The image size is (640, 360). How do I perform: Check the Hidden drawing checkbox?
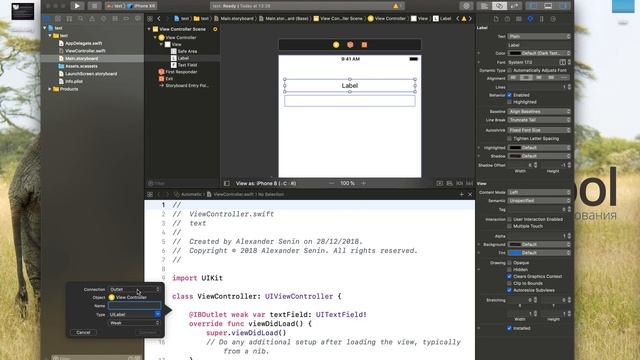click(509, 270)
